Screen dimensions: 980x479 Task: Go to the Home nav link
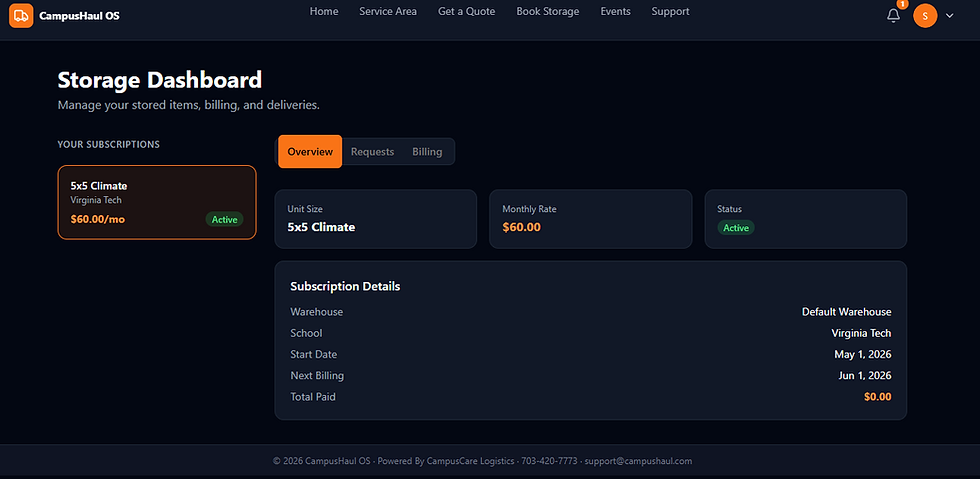324,11
